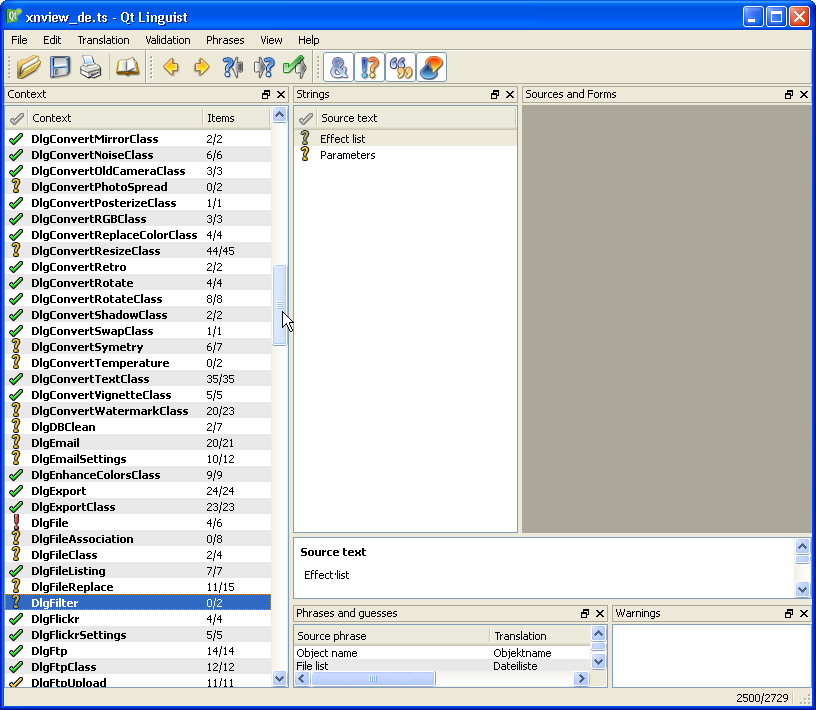Open the Translation menu
Image resolution: width=816 pixels, height=710 pixels.
point(104,40)
